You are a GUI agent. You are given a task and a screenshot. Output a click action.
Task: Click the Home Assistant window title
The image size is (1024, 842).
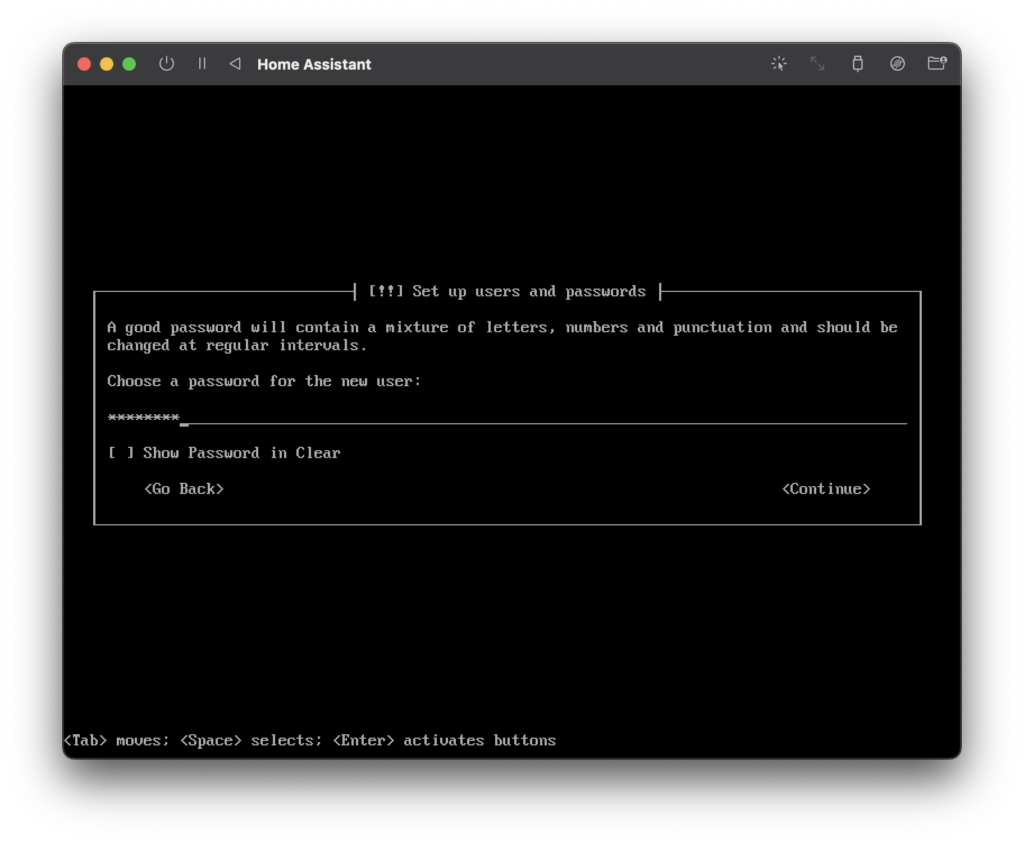314,64
